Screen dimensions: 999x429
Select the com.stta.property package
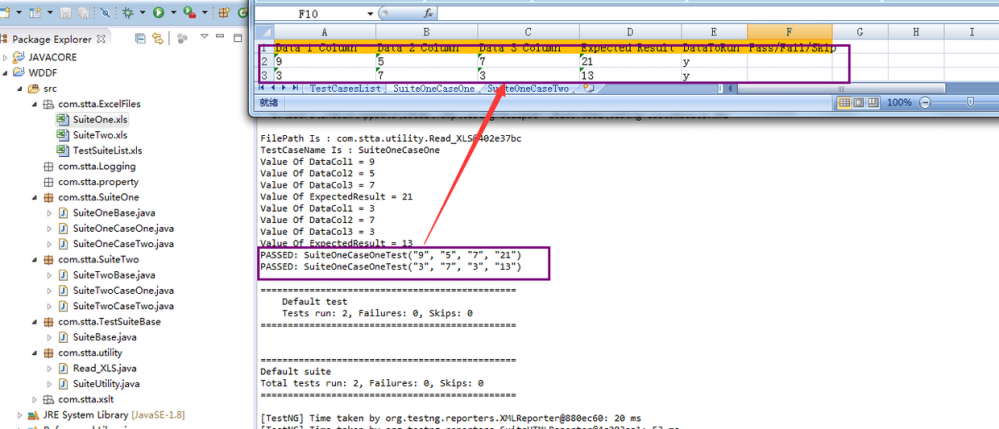pyautogui.click(x=97, y=182)
